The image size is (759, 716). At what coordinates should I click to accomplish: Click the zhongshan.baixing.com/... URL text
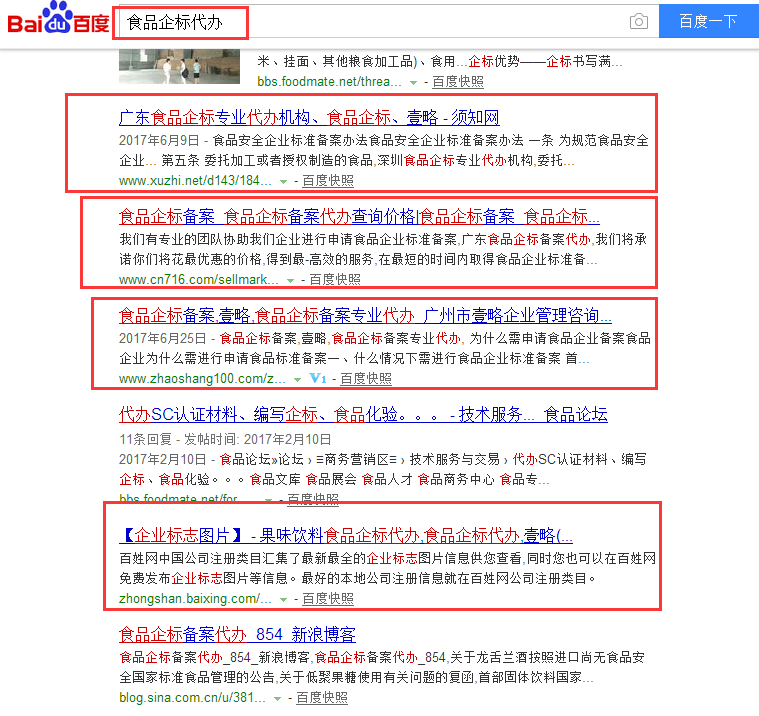pos(195,599)
